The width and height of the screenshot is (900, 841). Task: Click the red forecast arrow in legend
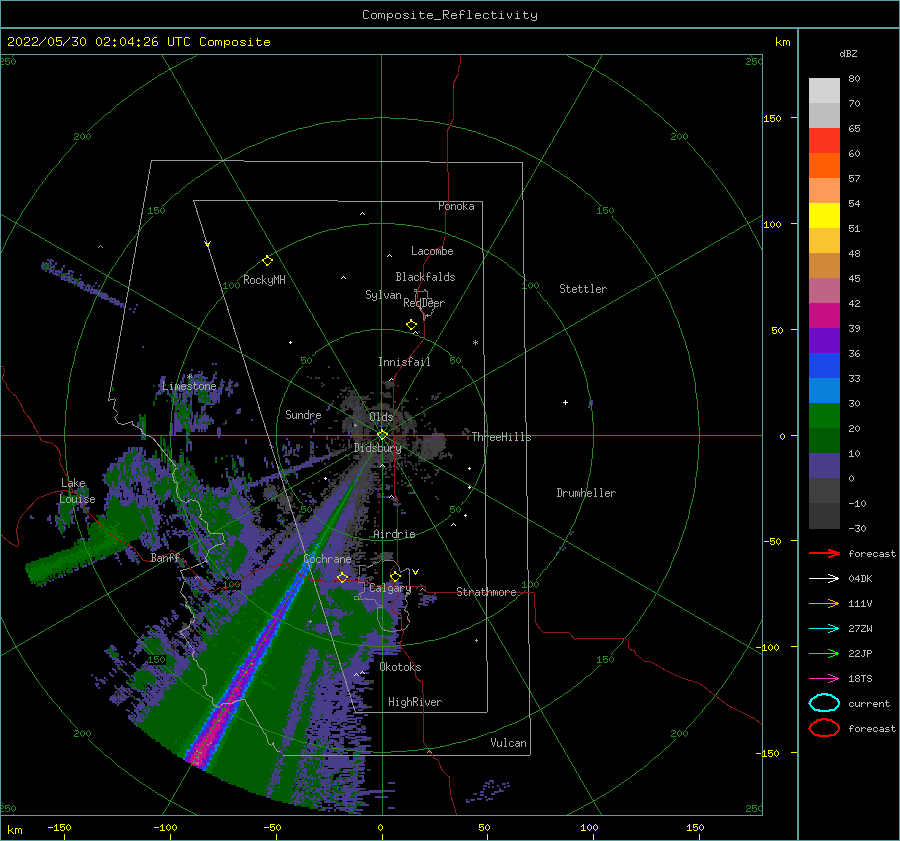[x=824, y=553]
